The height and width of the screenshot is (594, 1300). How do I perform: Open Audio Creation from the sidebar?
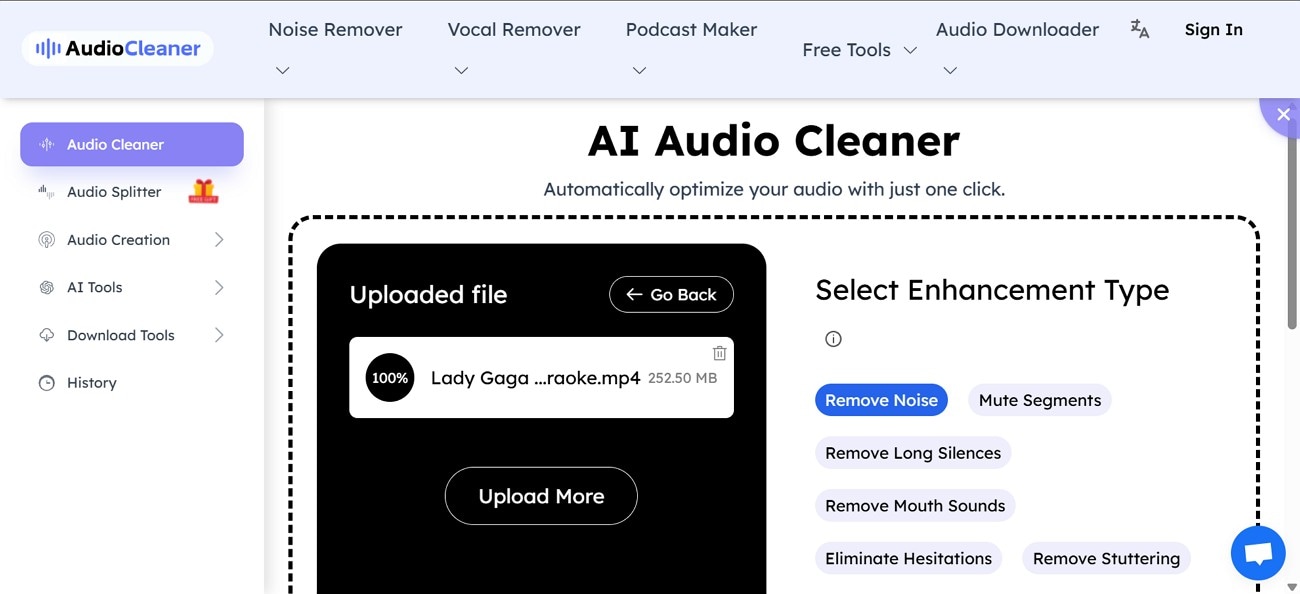pos(117,239)
